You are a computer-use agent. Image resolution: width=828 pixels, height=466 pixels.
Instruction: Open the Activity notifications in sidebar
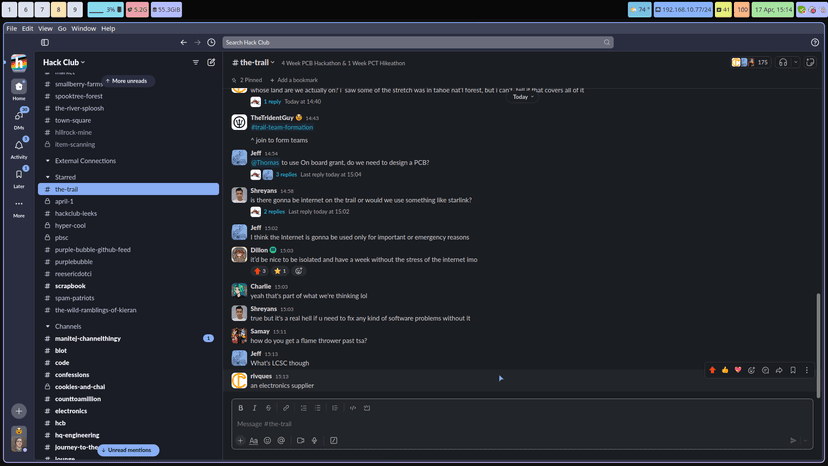19,147
